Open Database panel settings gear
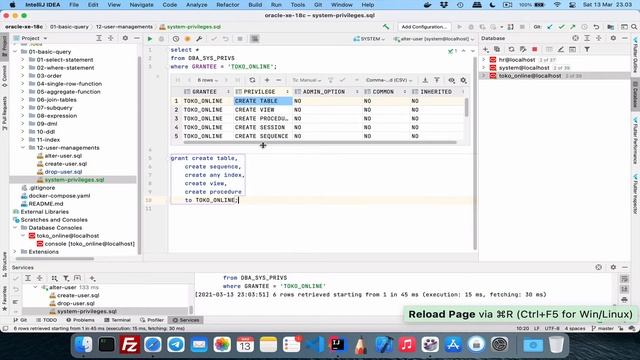 pyautogui.click(x=613, y=38)
